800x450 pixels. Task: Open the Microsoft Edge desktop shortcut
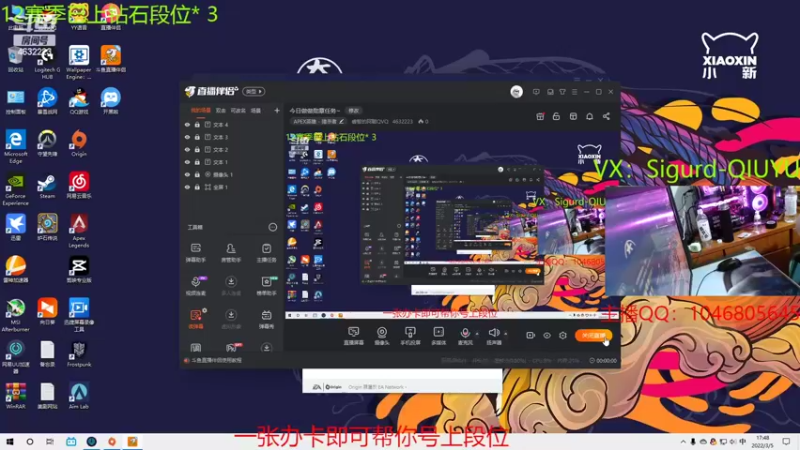click(x=15, y=147)
